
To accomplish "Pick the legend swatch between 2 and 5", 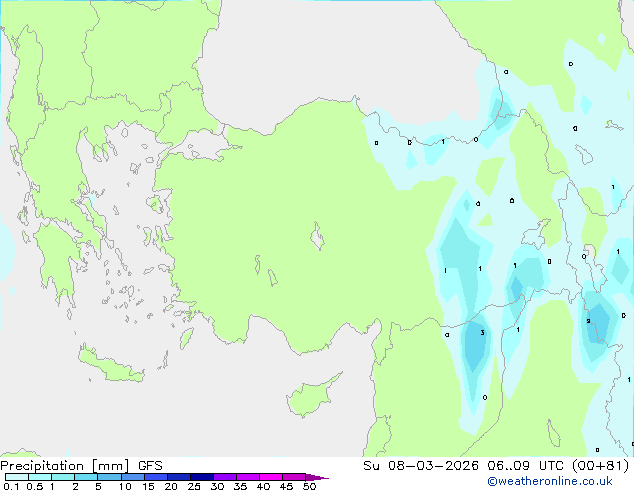I will click(x=86, y=477).
